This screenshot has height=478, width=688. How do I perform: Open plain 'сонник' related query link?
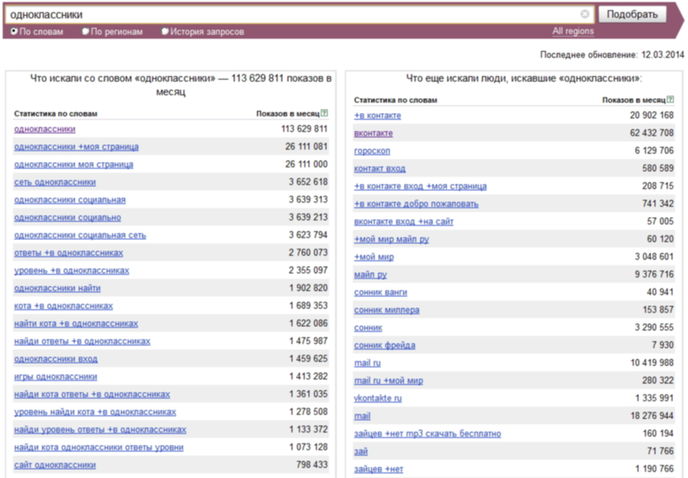click(x=368, y=327)
